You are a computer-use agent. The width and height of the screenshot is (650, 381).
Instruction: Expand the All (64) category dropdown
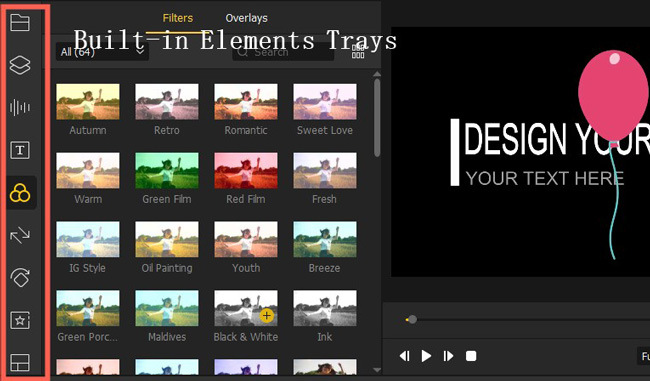coord(102,52)
